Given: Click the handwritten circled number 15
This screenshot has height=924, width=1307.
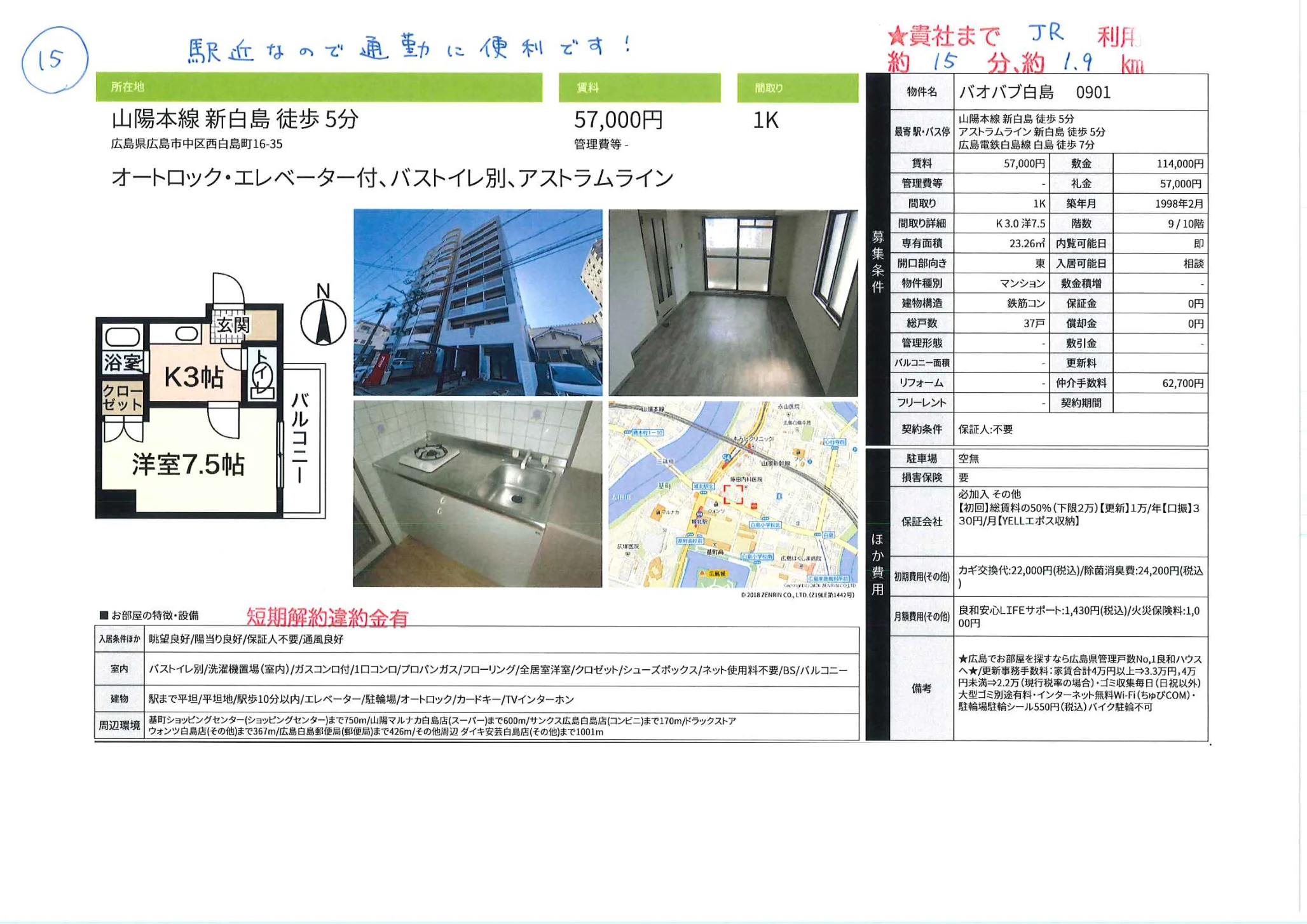Looking at the screenshot, I should [x=54, y=60].
